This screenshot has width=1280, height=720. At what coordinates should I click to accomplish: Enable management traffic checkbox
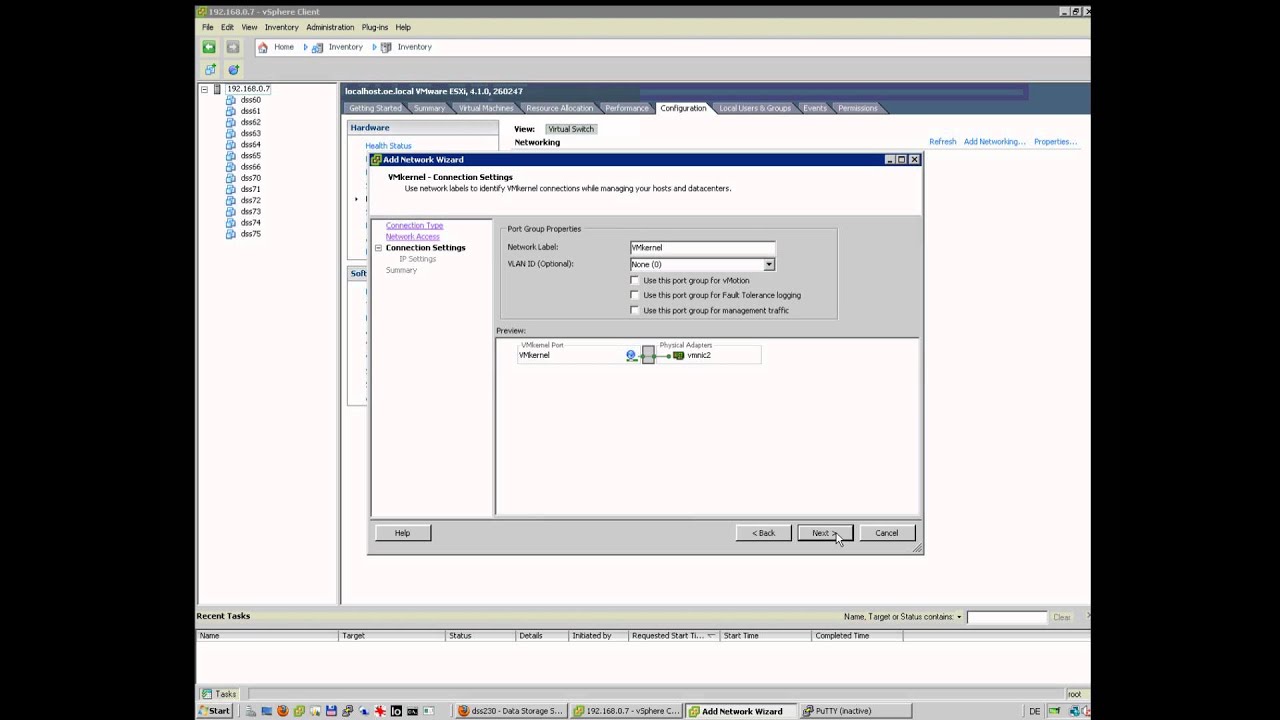pyautogui.click(x=635, y=310)
